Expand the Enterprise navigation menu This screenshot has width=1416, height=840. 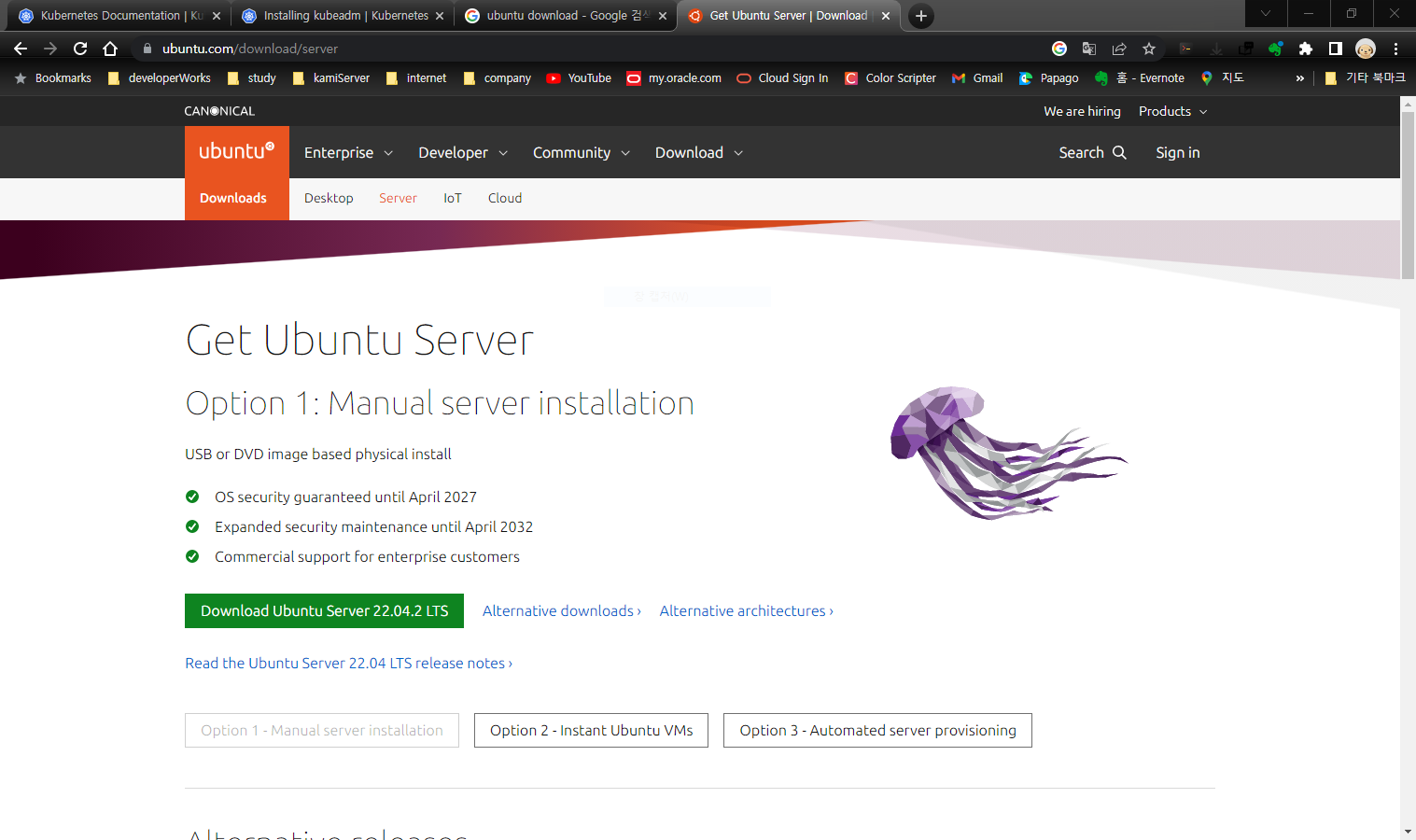pyautogui.click(x=348, y=152)
